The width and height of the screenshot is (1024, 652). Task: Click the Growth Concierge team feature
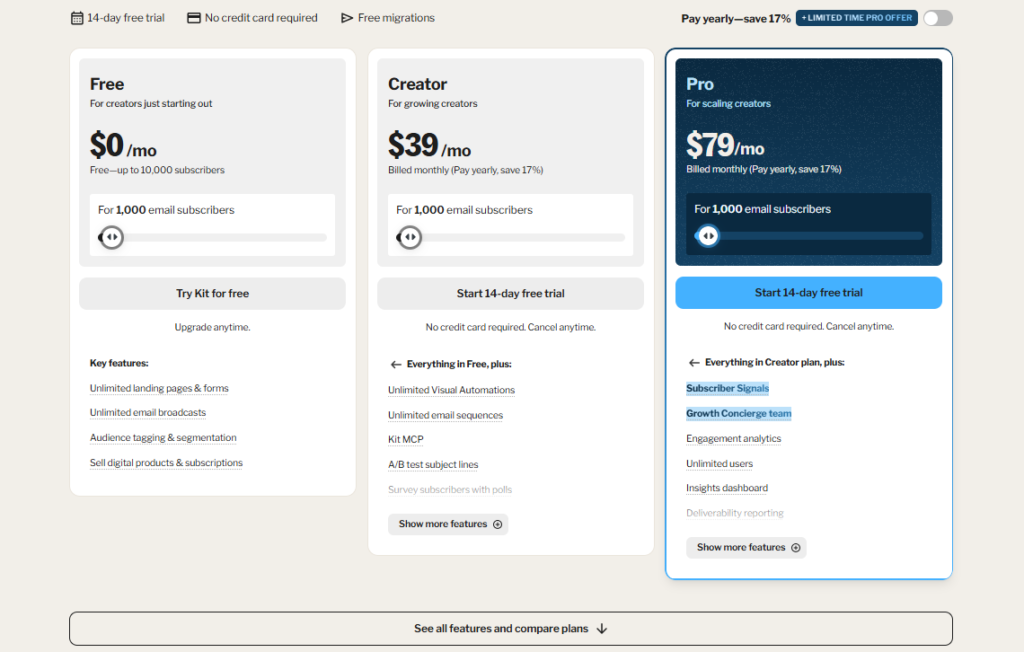[739, 414]
